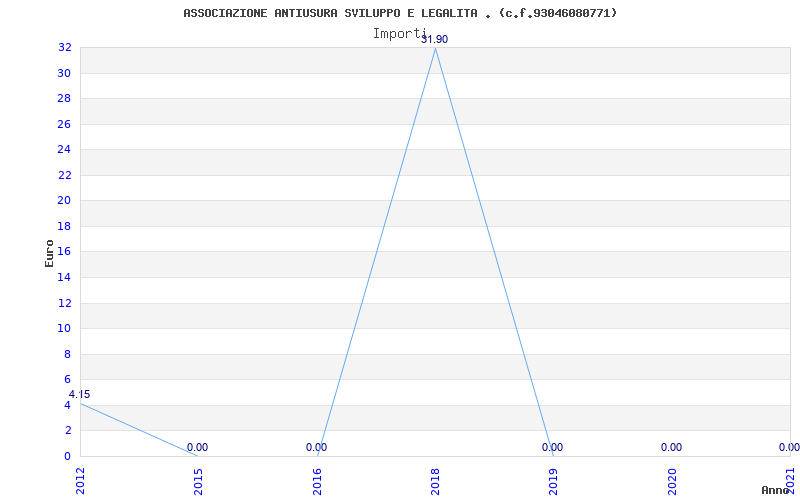Click the 2016 x-axis year label
The image size is (800, 500).
click(317, 481)
